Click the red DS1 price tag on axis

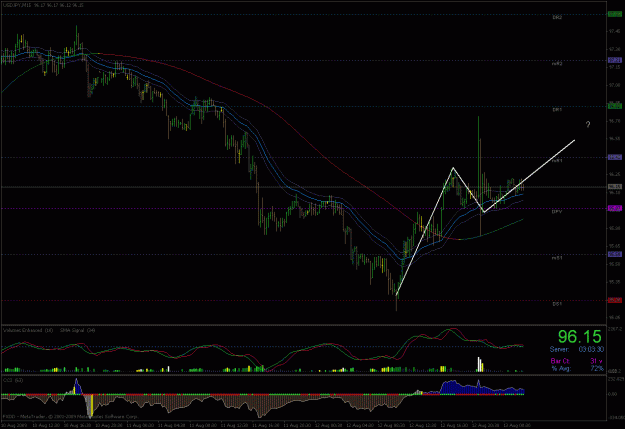[x=615, y=300]
